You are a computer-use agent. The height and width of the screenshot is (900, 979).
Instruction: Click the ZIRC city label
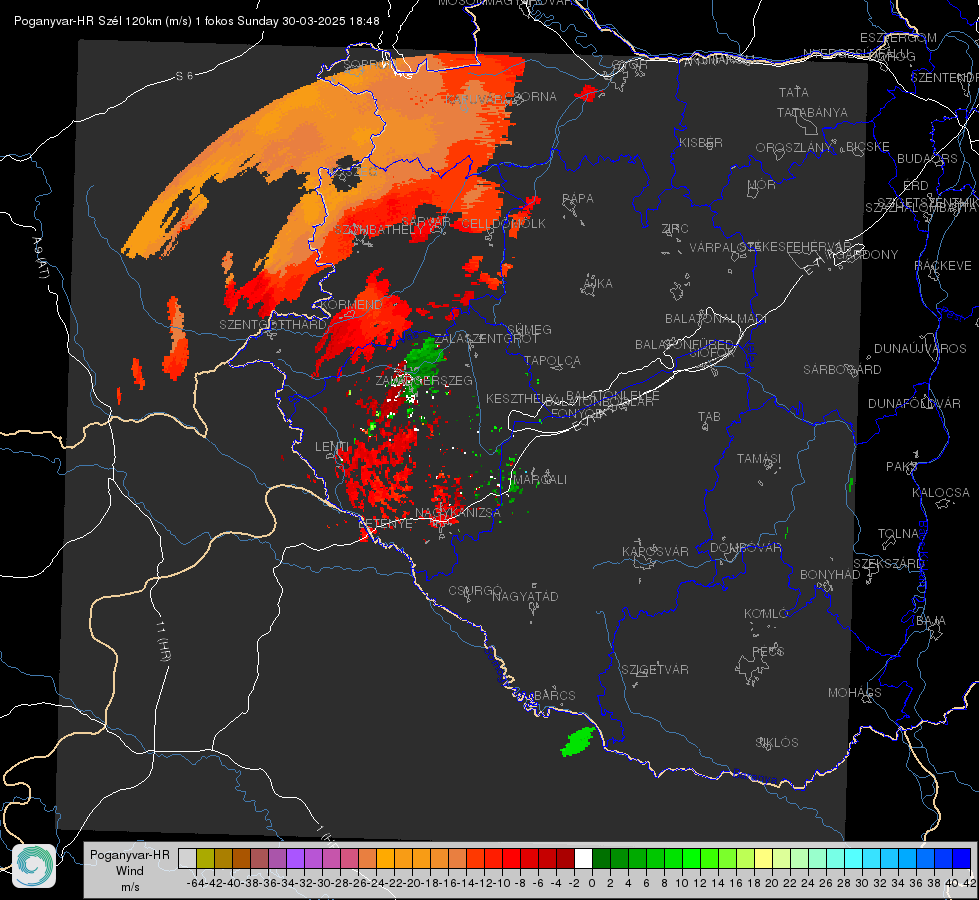(675, 229)
